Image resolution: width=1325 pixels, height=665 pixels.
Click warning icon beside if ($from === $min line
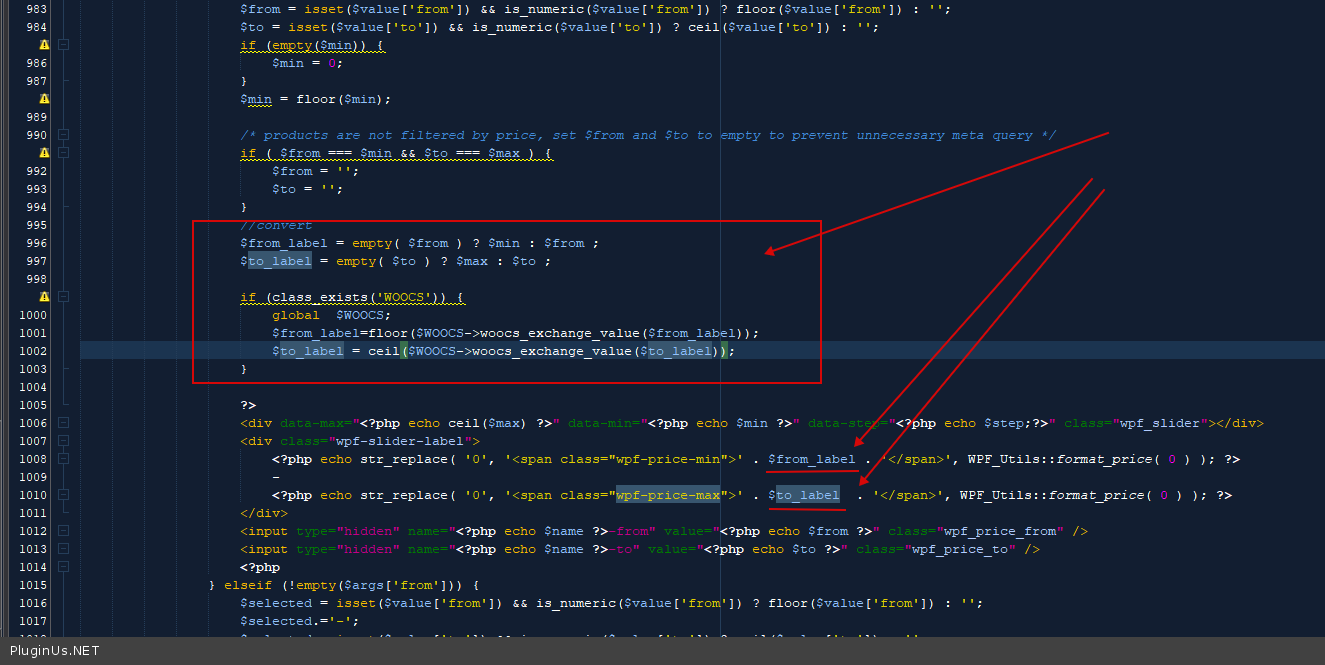point(44,153)
